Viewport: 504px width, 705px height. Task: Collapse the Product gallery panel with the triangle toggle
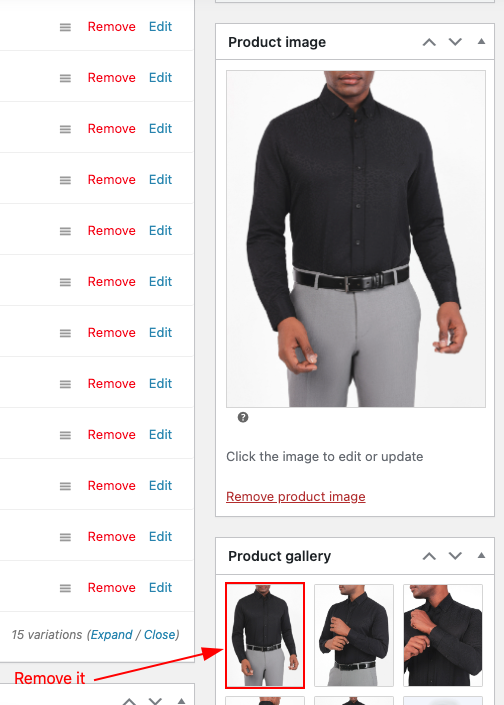click(x=481, y=555)
